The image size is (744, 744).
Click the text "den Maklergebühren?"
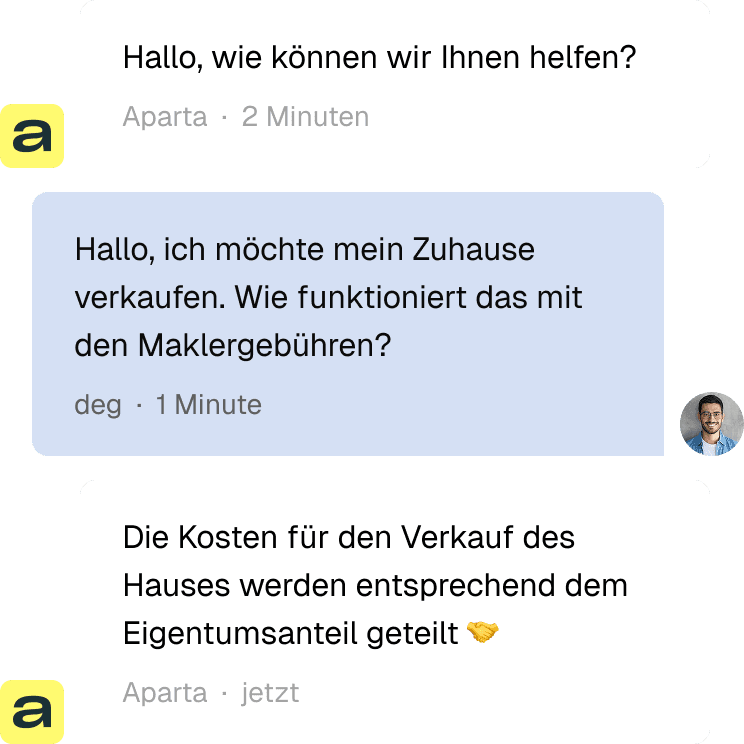coord(232,345)
